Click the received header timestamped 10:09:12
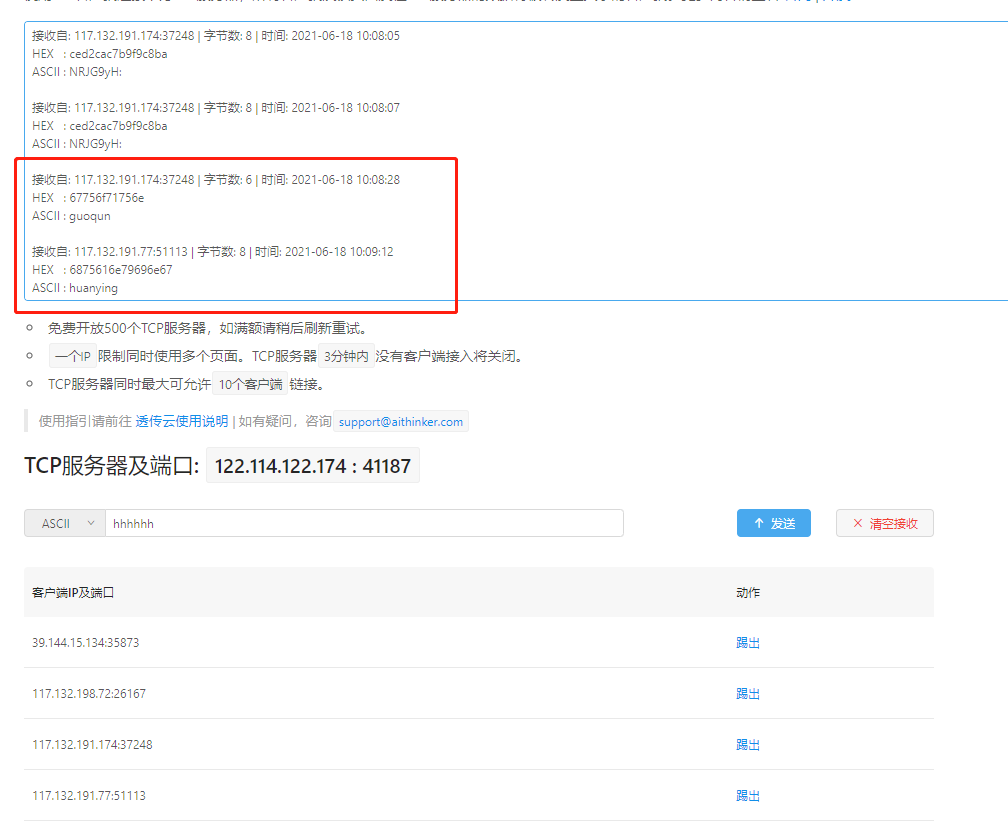The image size is (1008, 822). pos(213,252)
